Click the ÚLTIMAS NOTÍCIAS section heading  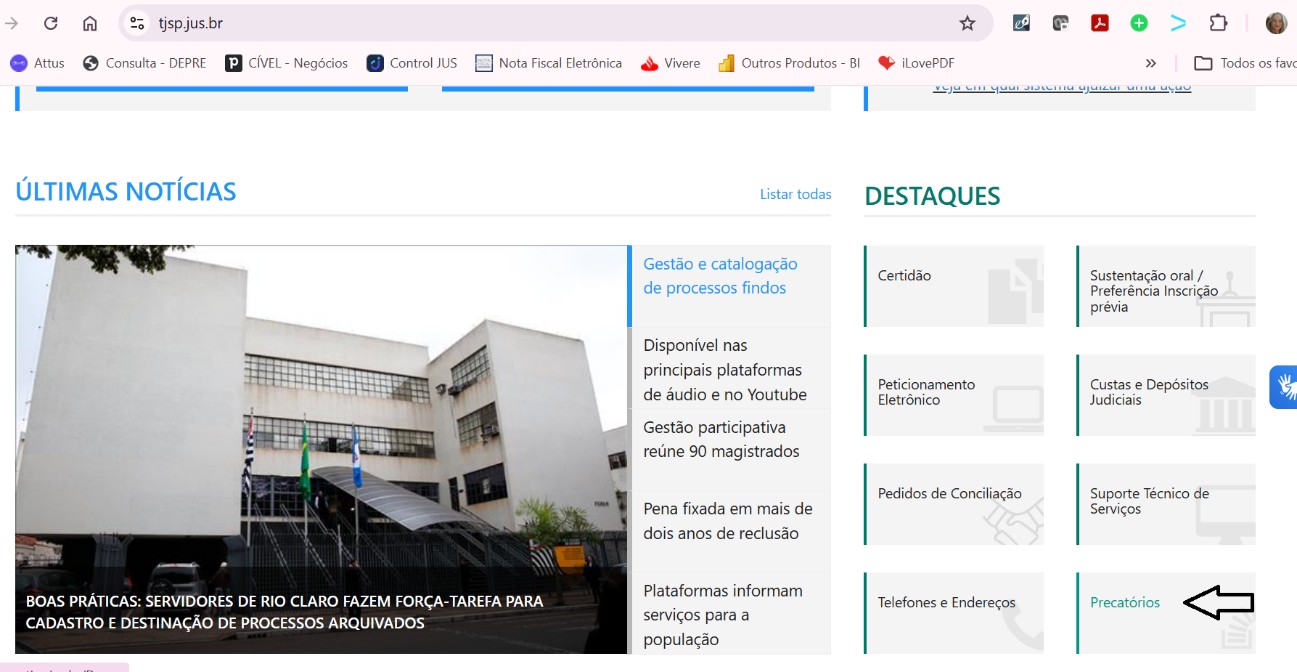point(126,191)
